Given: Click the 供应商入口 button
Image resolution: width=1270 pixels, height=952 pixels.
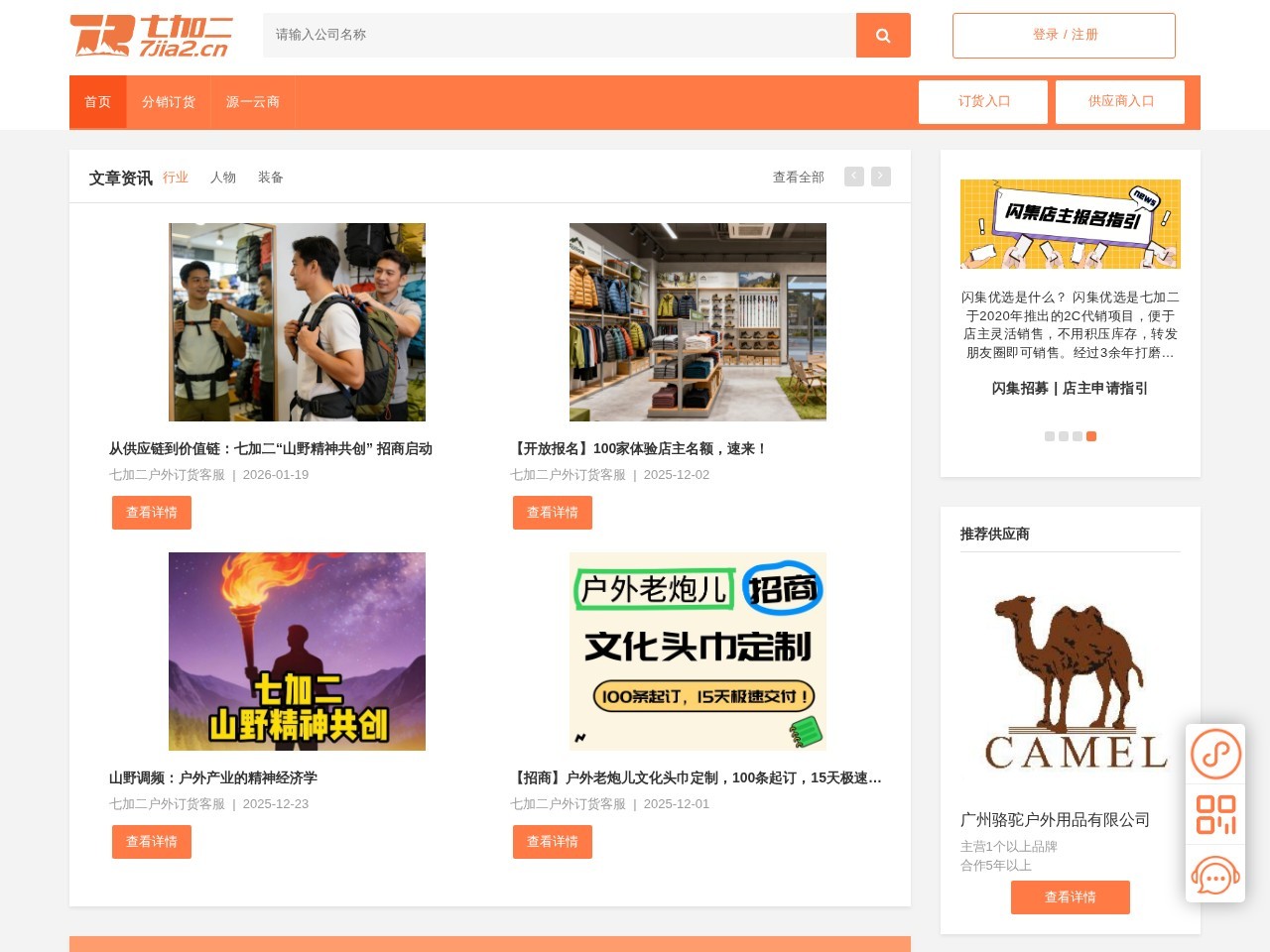Looking at the screenshot, I should point(1120,101).
